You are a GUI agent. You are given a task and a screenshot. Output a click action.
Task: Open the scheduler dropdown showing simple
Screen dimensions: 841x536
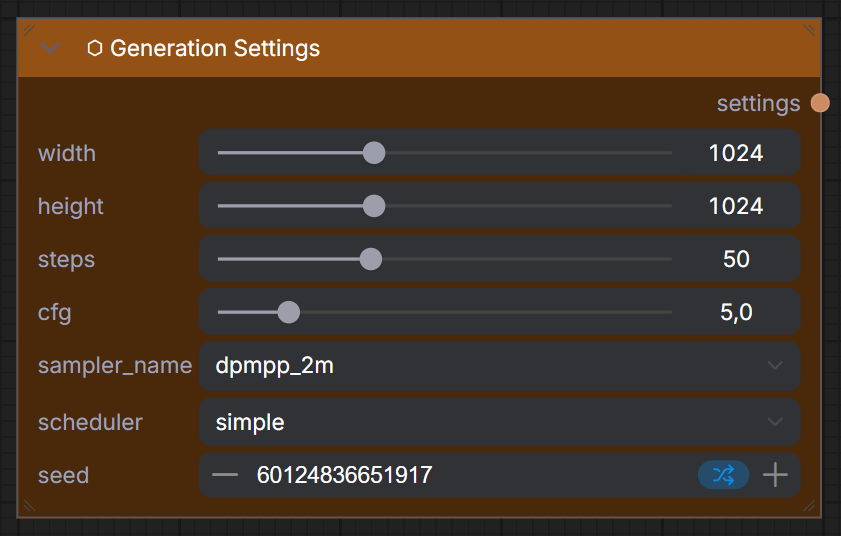pos(500,422)
